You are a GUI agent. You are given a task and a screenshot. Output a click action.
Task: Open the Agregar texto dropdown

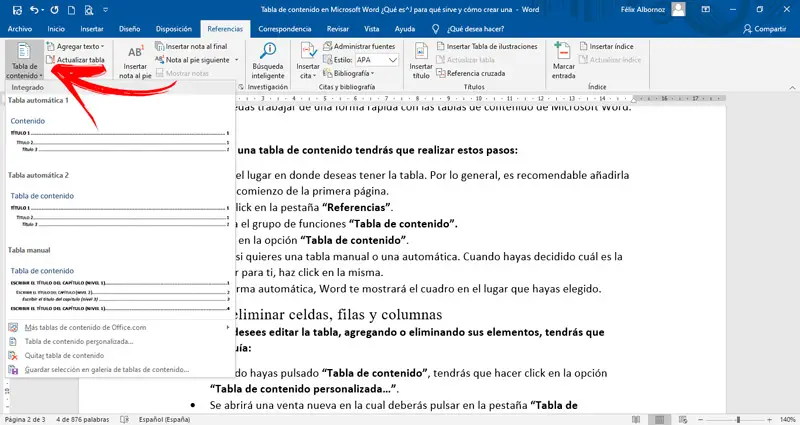76,46
